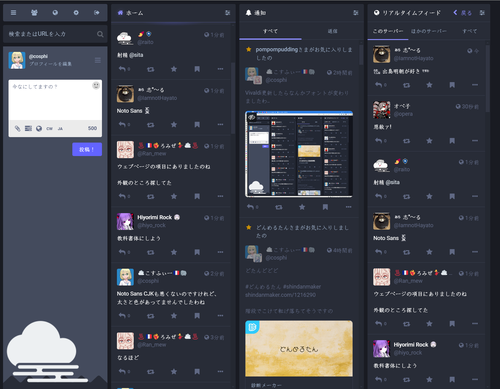Select the このサーバー tab
500x389 pixels.
click(x=388, y=31)
